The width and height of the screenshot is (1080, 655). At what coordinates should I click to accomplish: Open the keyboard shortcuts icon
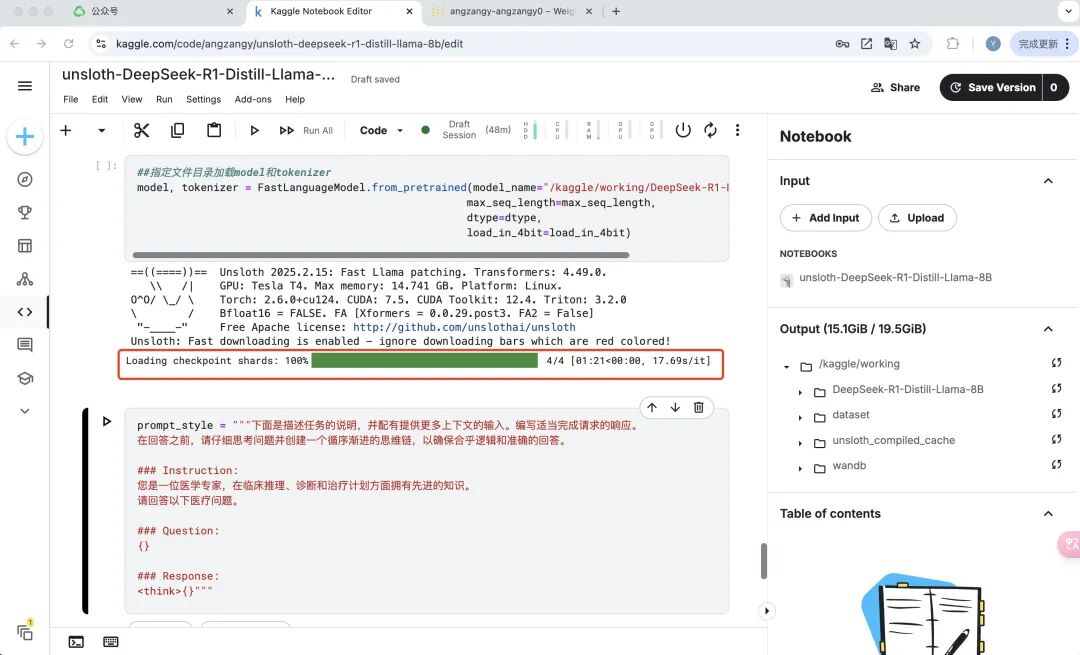pyautogui.click(x=110, y=642)
